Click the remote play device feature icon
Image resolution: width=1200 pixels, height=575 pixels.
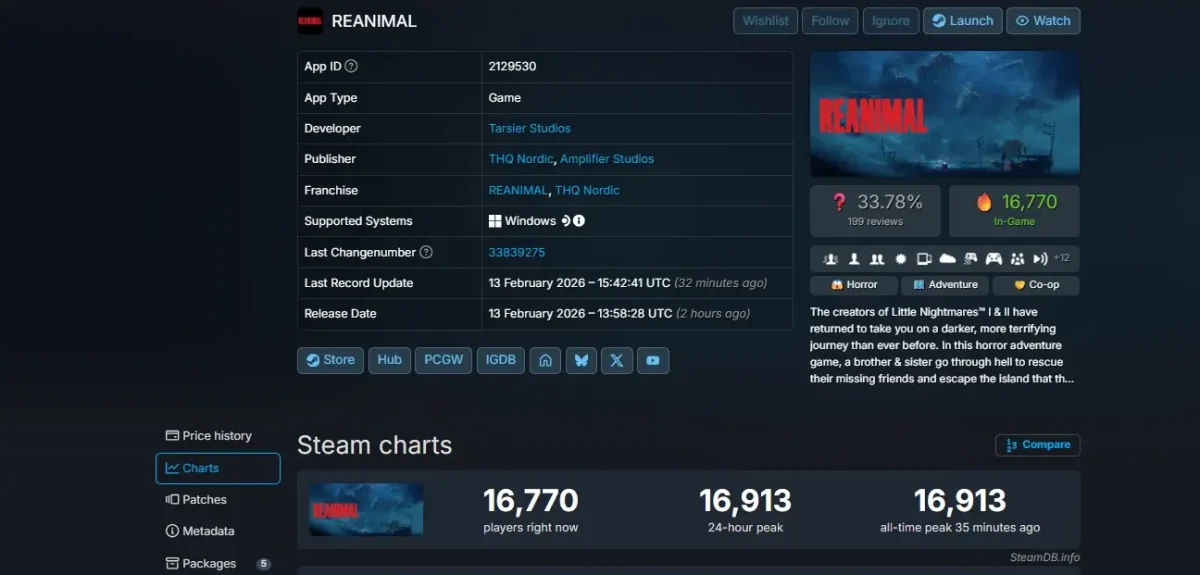(924, 258)
